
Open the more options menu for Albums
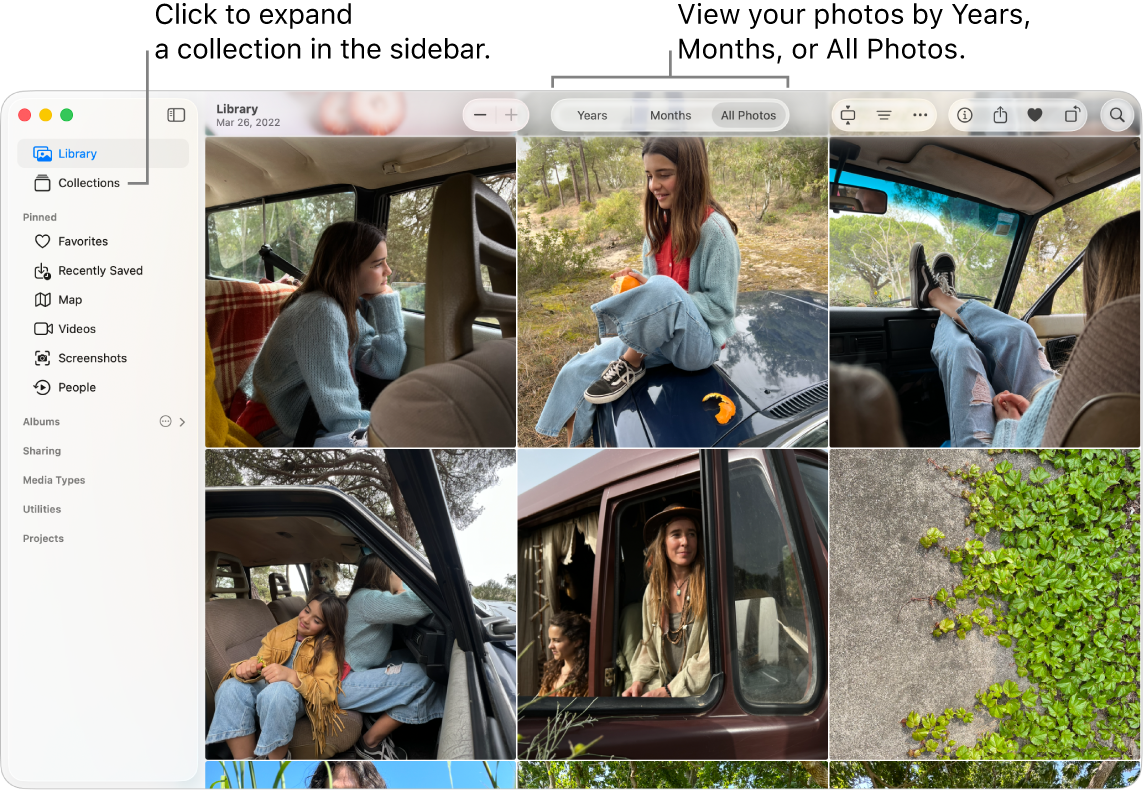tap(164, 421)
